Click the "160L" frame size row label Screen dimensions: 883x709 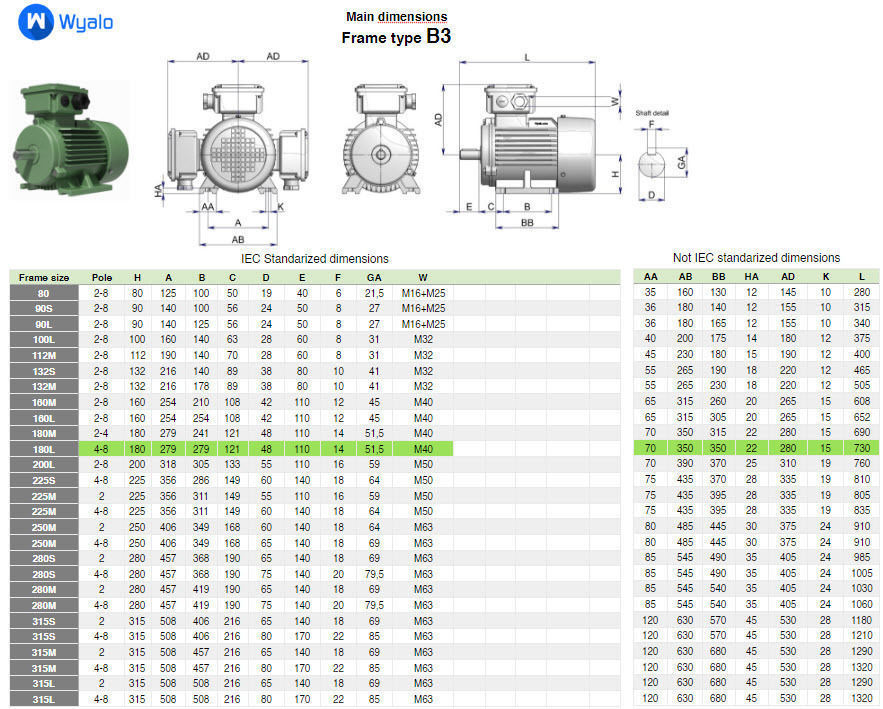(43, 418)
